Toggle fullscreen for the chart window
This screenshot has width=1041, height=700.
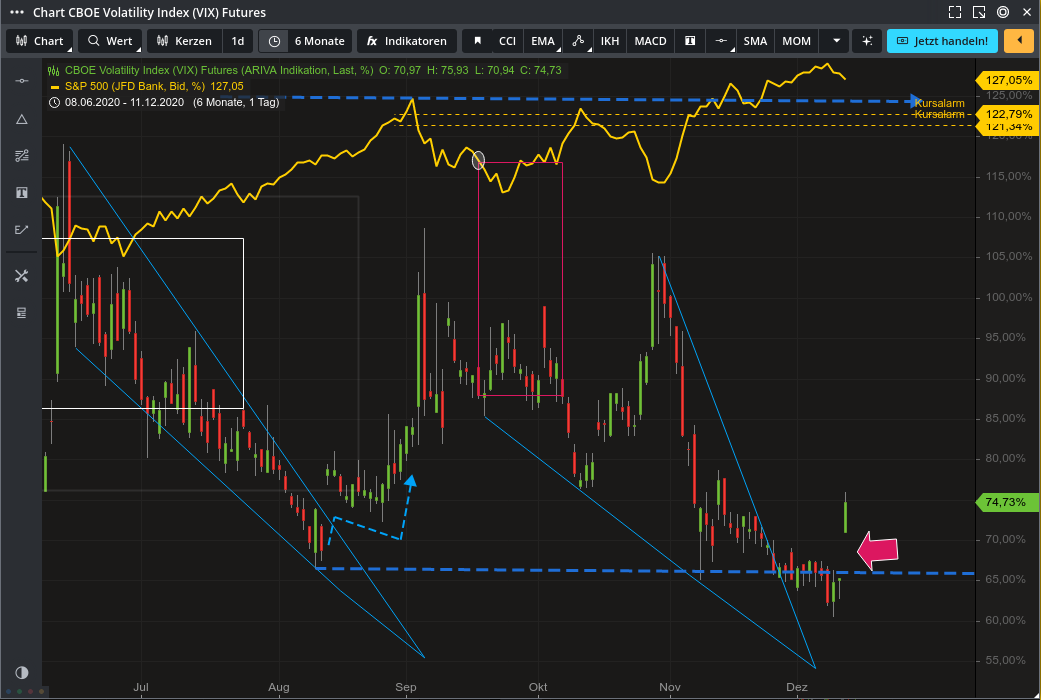(x=955, y=12)
